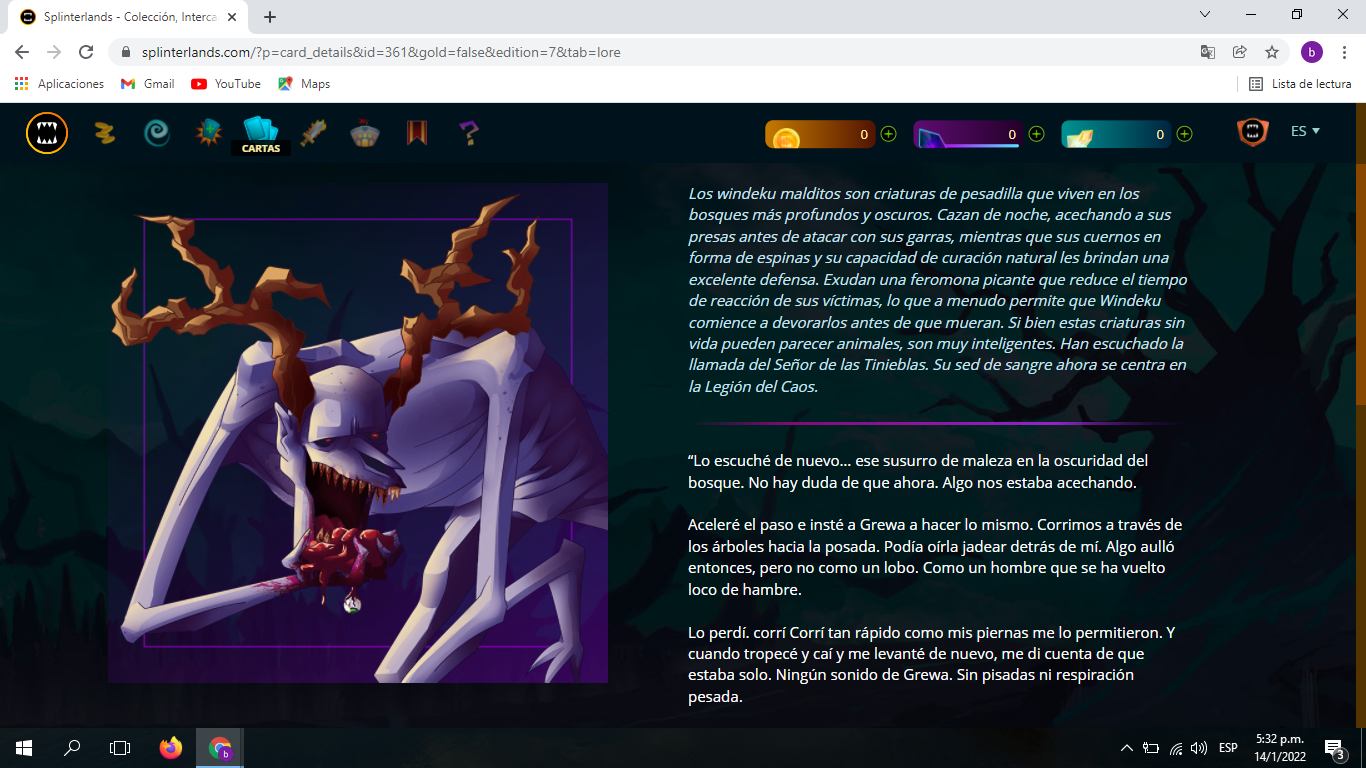Open the purple question mark help icon
The height and width of the screenshot is (768, 1366).
pyautogui.click(x=469, y=132)
